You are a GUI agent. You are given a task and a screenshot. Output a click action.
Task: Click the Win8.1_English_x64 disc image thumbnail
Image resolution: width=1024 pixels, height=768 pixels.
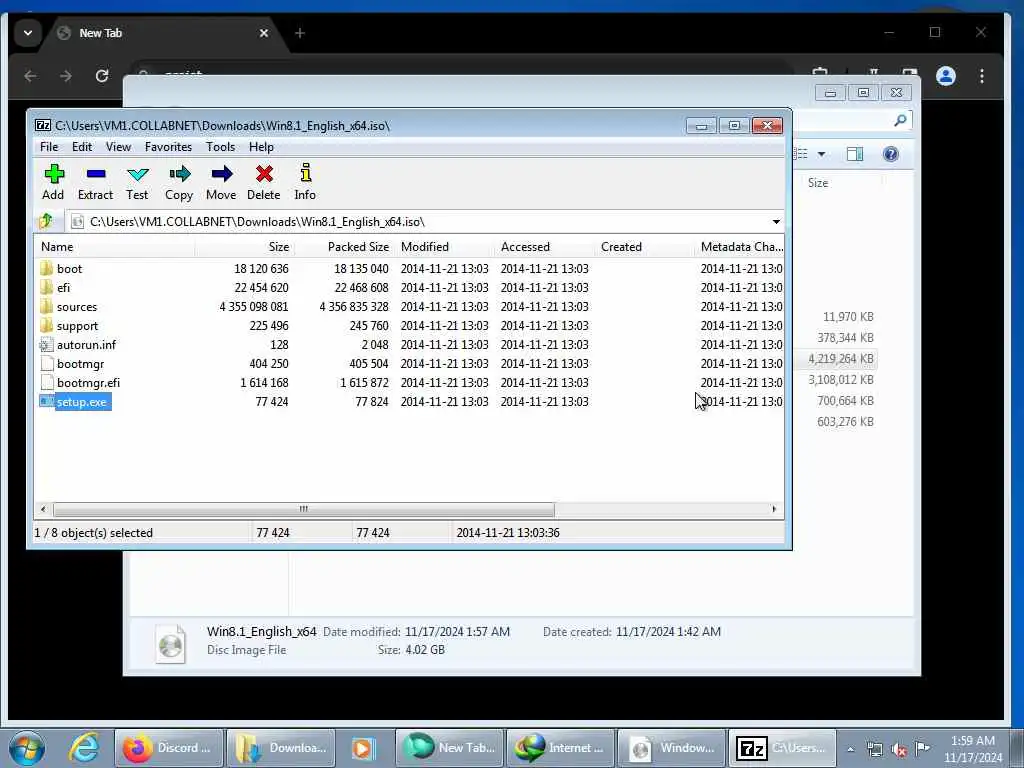click(170, 644)
